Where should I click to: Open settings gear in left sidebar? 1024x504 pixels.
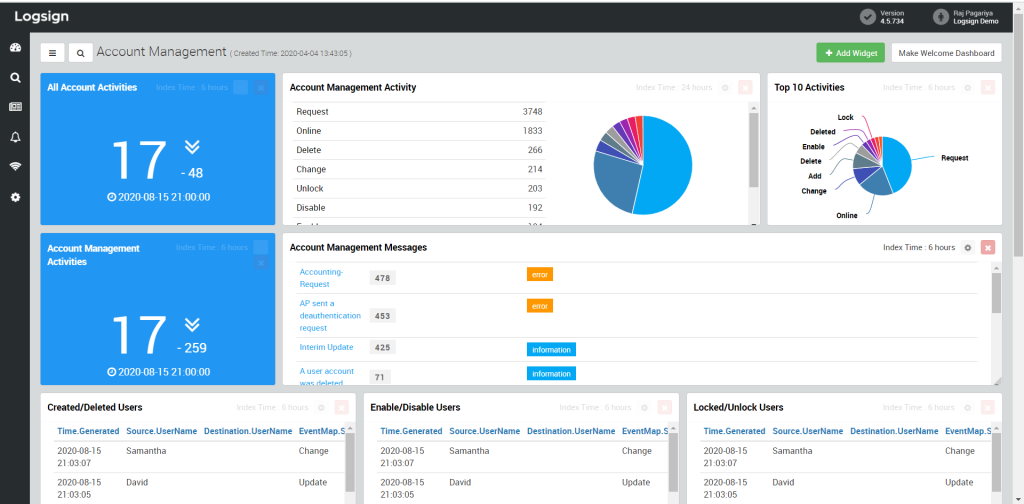(x=15, y=197)
